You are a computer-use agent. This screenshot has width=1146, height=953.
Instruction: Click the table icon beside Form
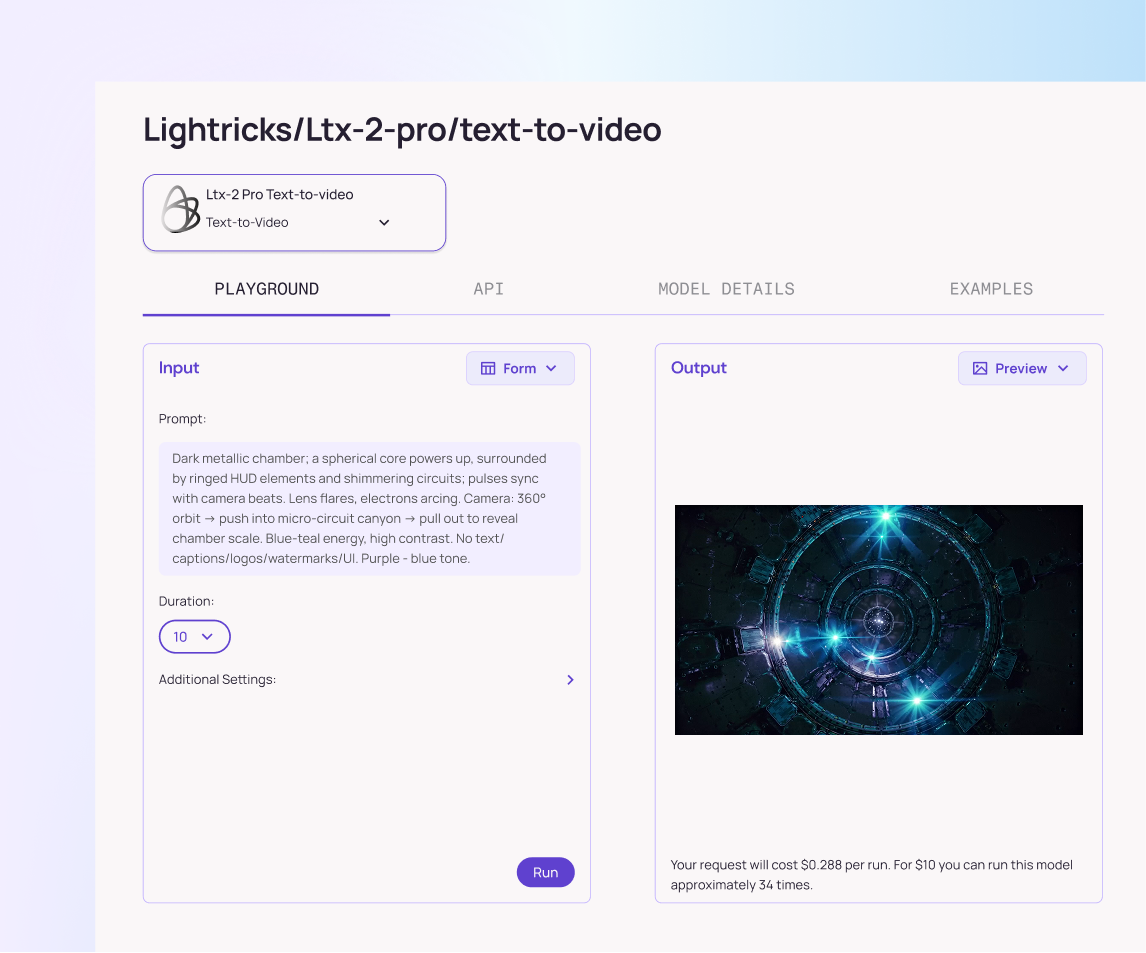[487, 368]
